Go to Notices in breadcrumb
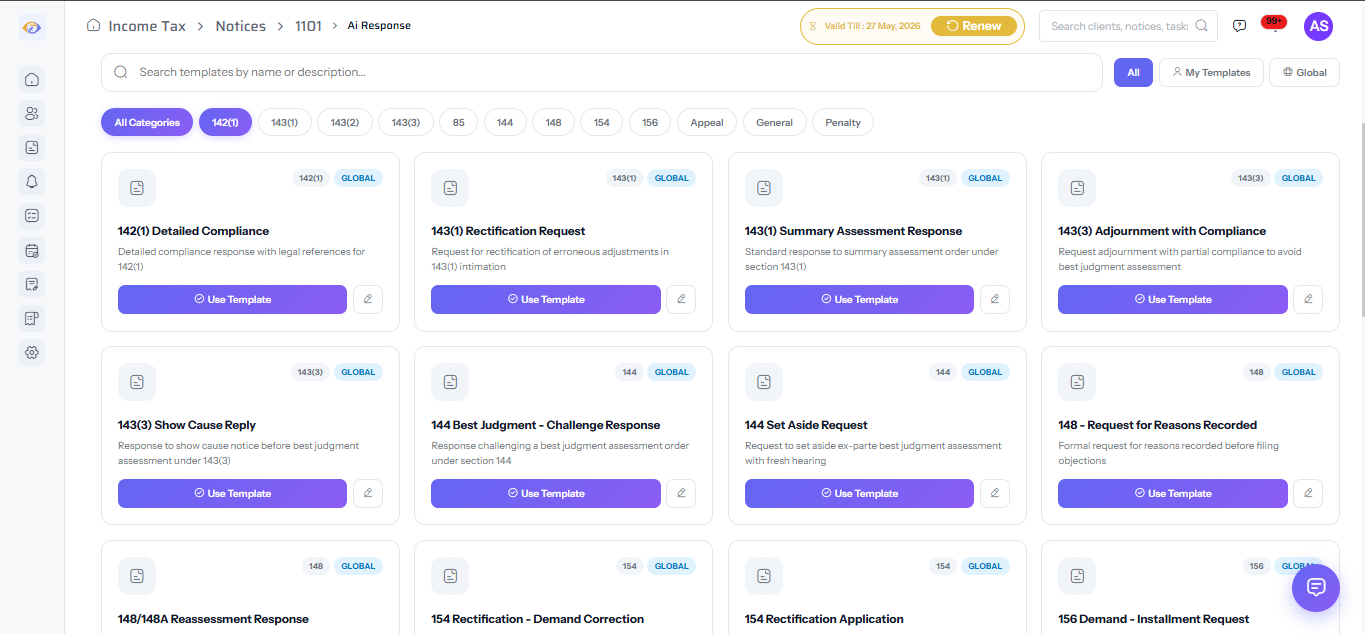The image size is (1365, 634). [x=241, y=26]
